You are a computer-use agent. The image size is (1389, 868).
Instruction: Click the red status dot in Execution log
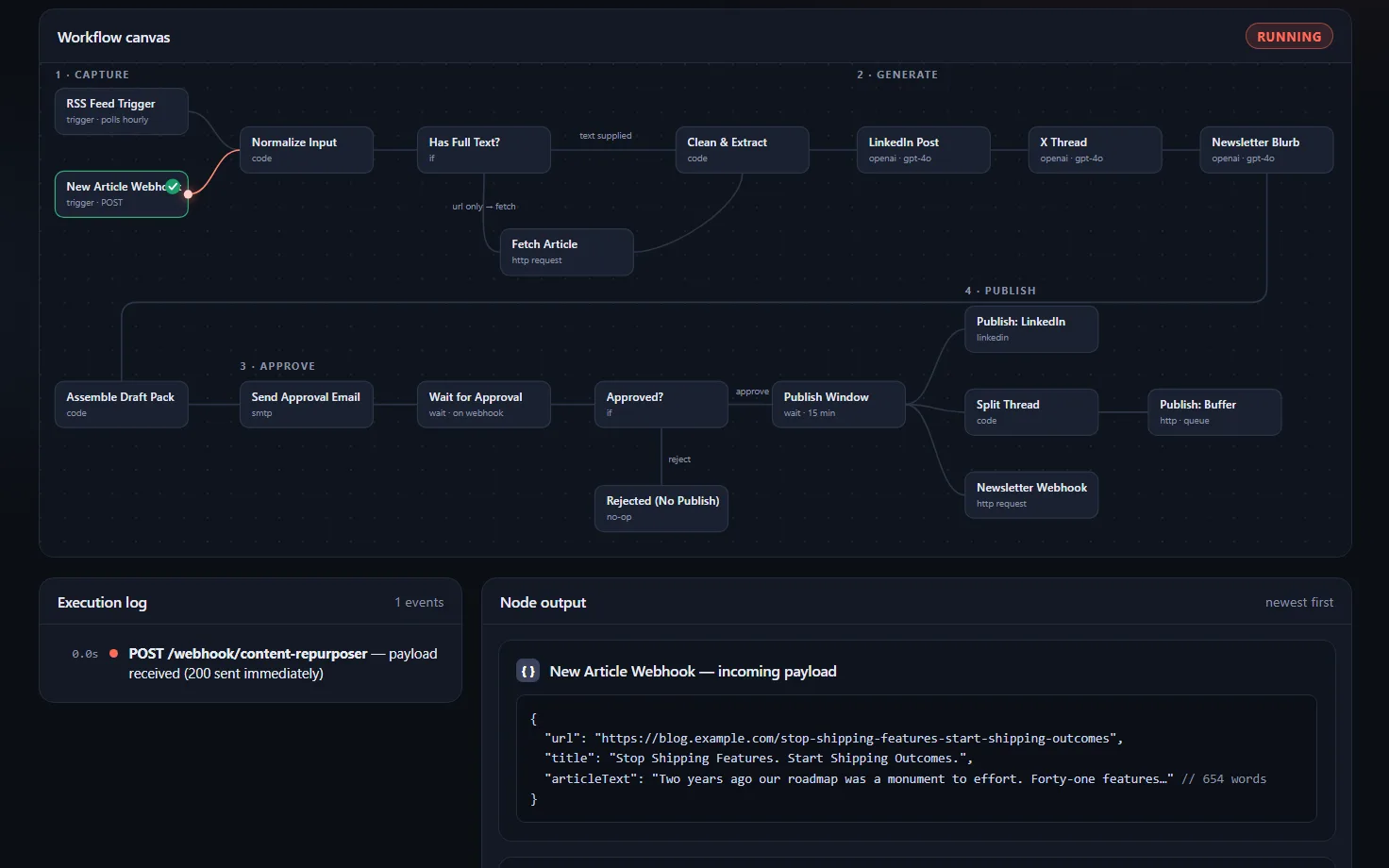(x=114, y=653)
